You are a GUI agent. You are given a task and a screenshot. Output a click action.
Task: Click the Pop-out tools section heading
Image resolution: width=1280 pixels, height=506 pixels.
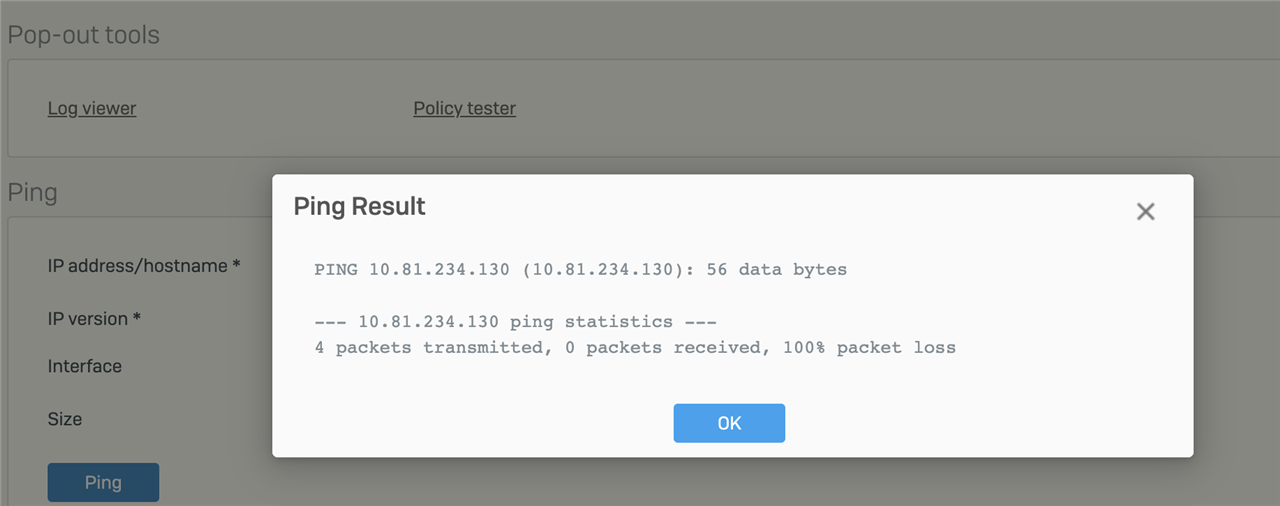pyautogui.click(x=84, y=35)
